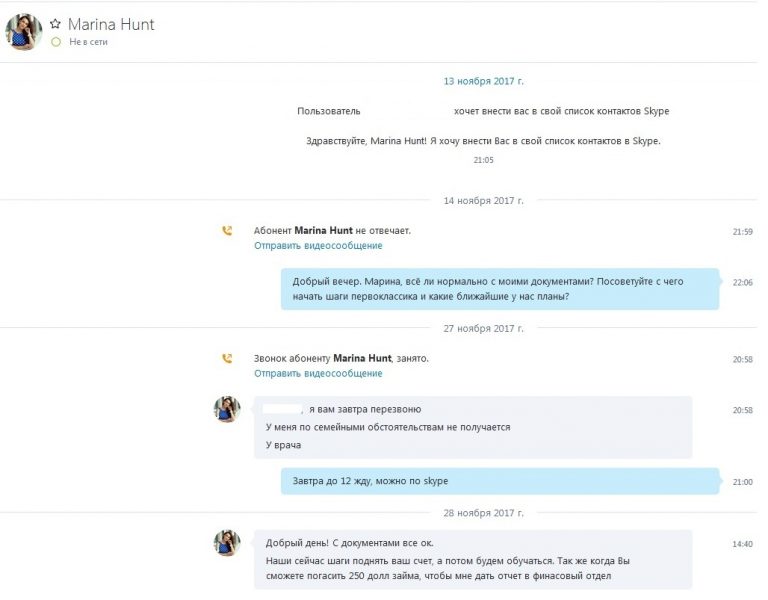Click the 'Завтра до 12 жду' message bubble
The width and height of the screenshot is (768, 600).
pyautogui.click(x=500, y=481)
